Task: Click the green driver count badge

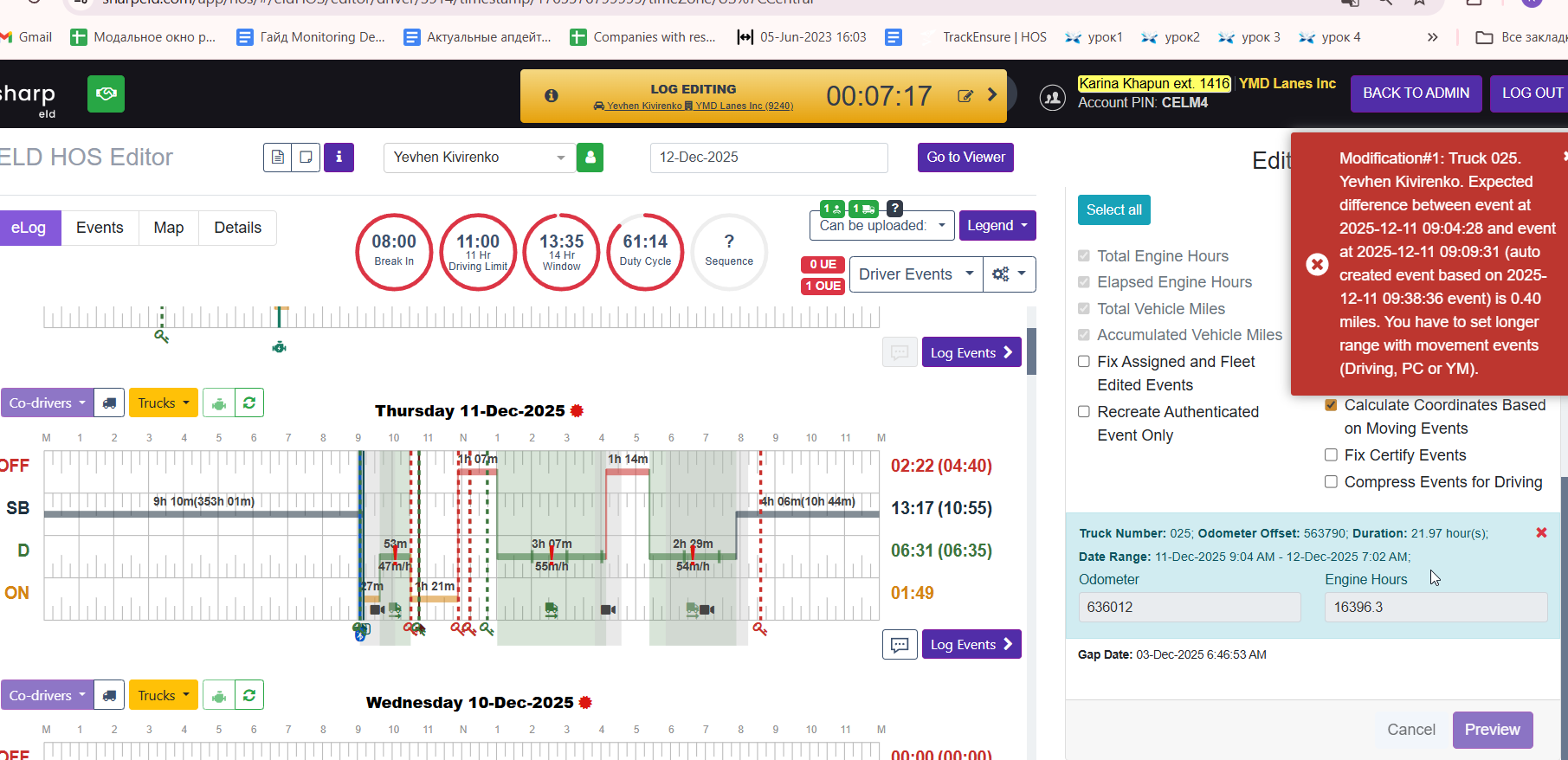Action: [833, 209]
